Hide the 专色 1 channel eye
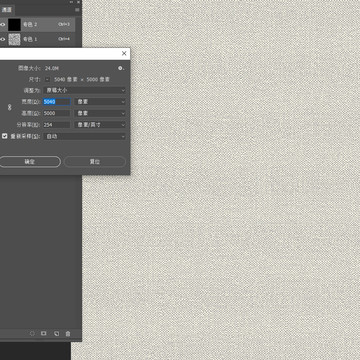The image size is (360, 360). click(x=3, y=39)
